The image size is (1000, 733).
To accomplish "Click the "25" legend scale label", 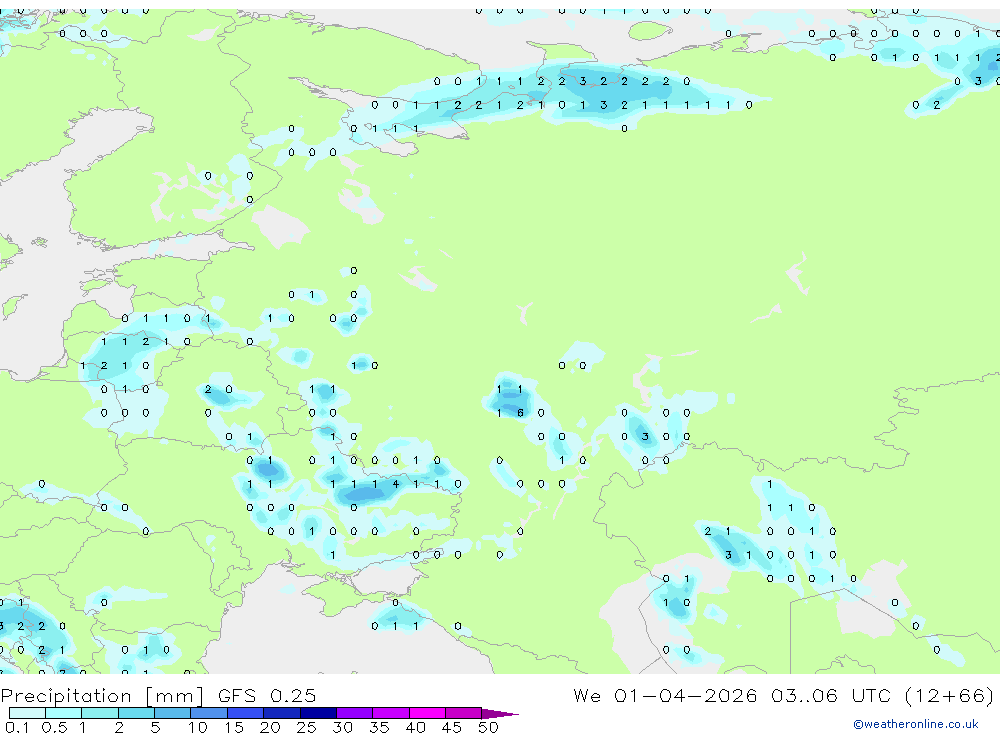I will click(x=306, y=727).
